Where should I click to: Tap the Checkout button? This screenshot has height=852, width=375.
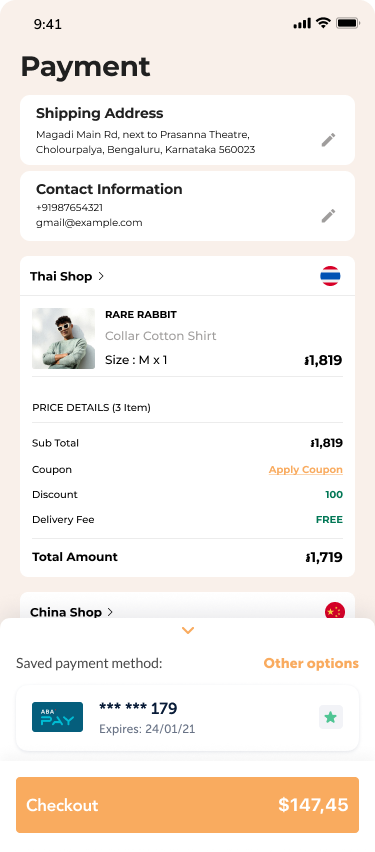pos(188,805)
